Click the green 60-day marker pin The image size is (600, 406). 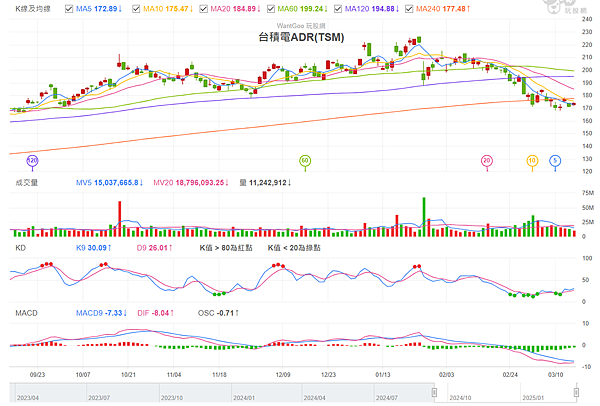click(305, 161)
